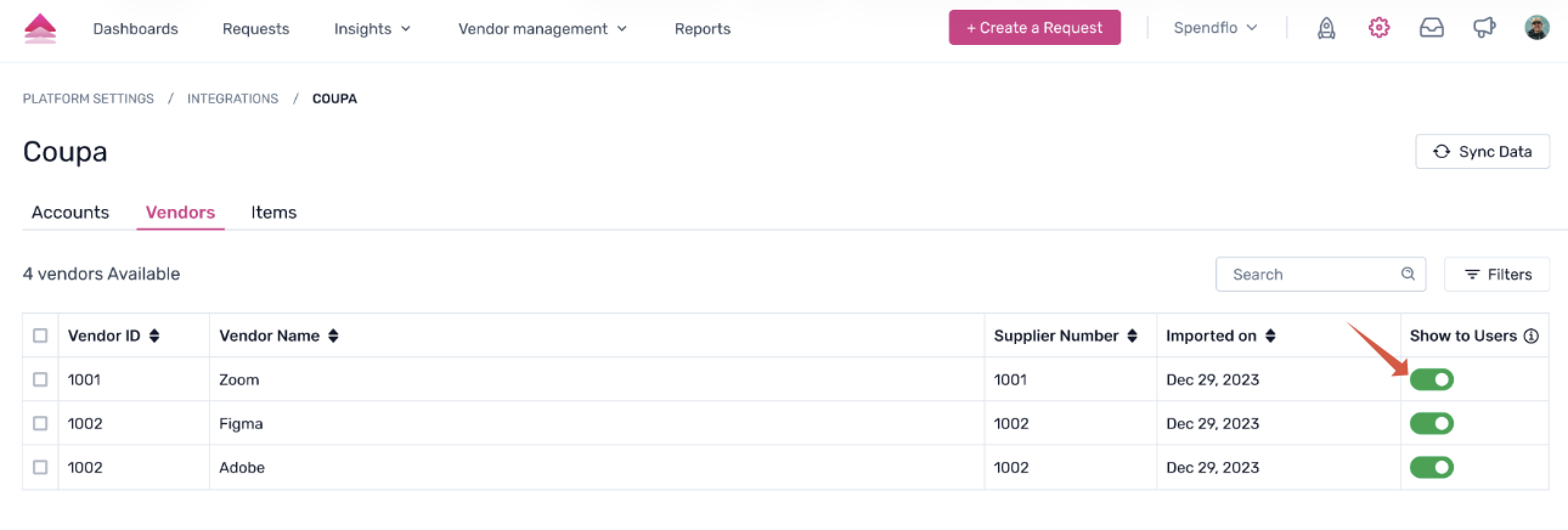Click the Sync Data button
The image size is (1568, 530).
1482,151
